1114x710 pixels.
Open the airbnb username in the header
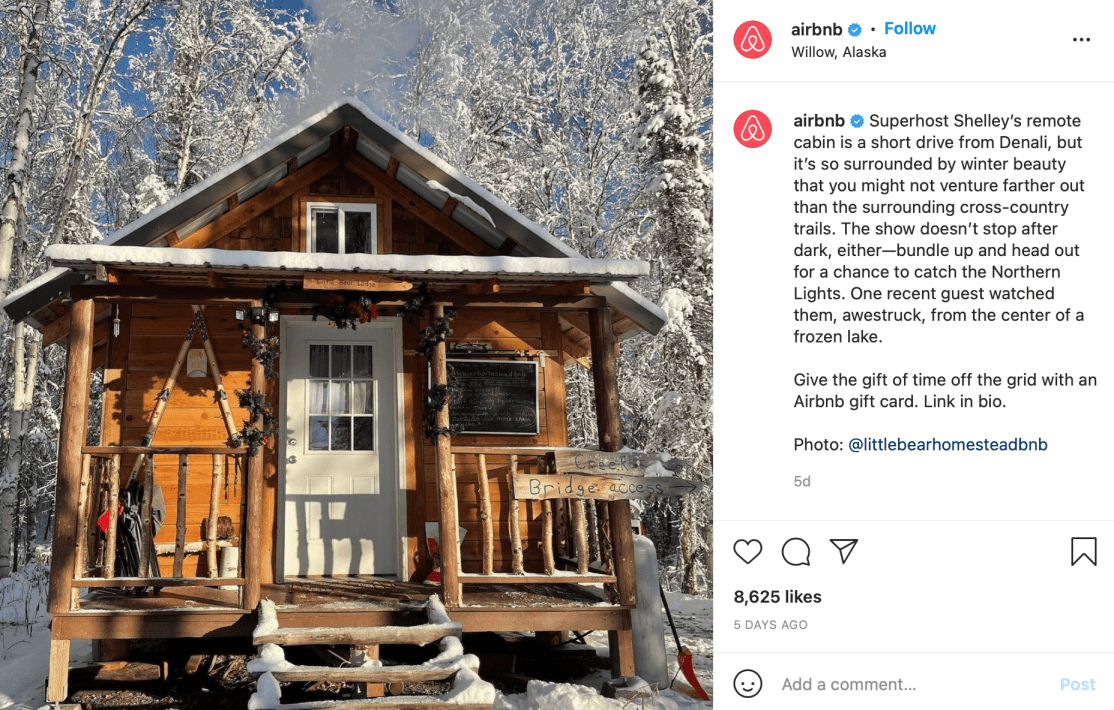[x=816, y=29]
